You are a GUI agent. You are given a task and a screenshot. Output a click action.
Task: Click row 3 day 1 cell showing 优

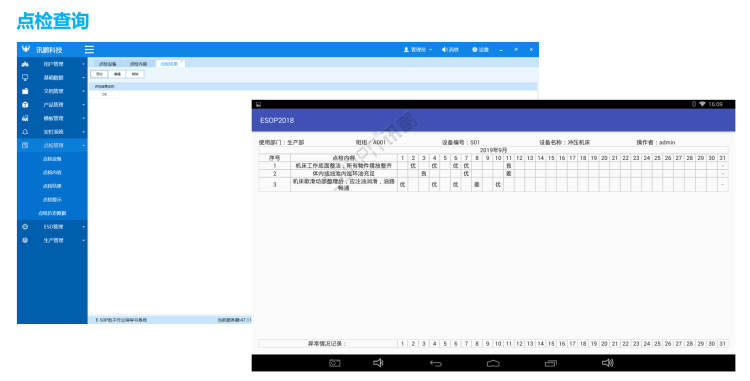[403, 185]
